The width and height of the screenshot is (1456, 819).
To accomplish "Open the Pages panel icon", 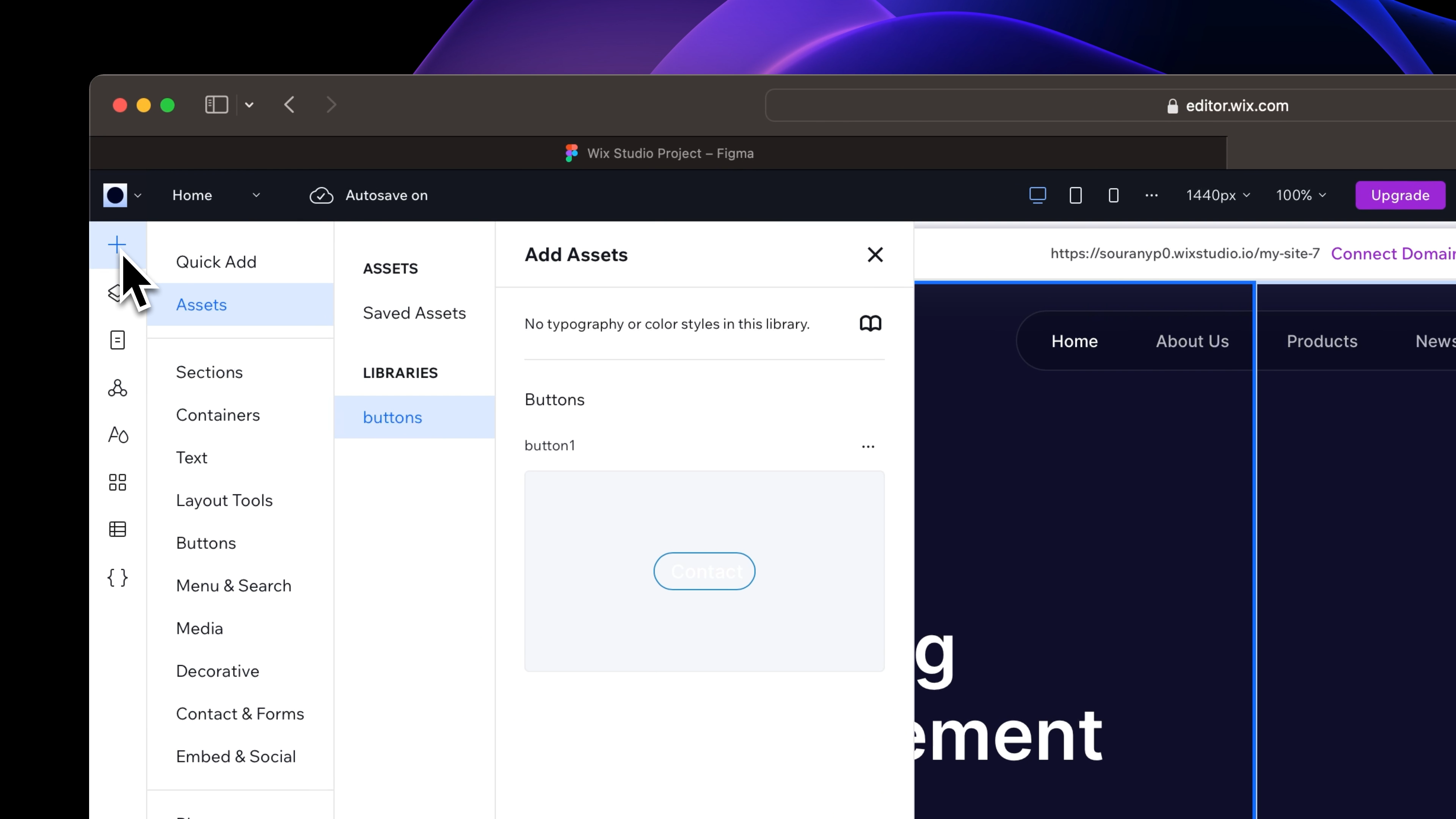I will 118,340.
